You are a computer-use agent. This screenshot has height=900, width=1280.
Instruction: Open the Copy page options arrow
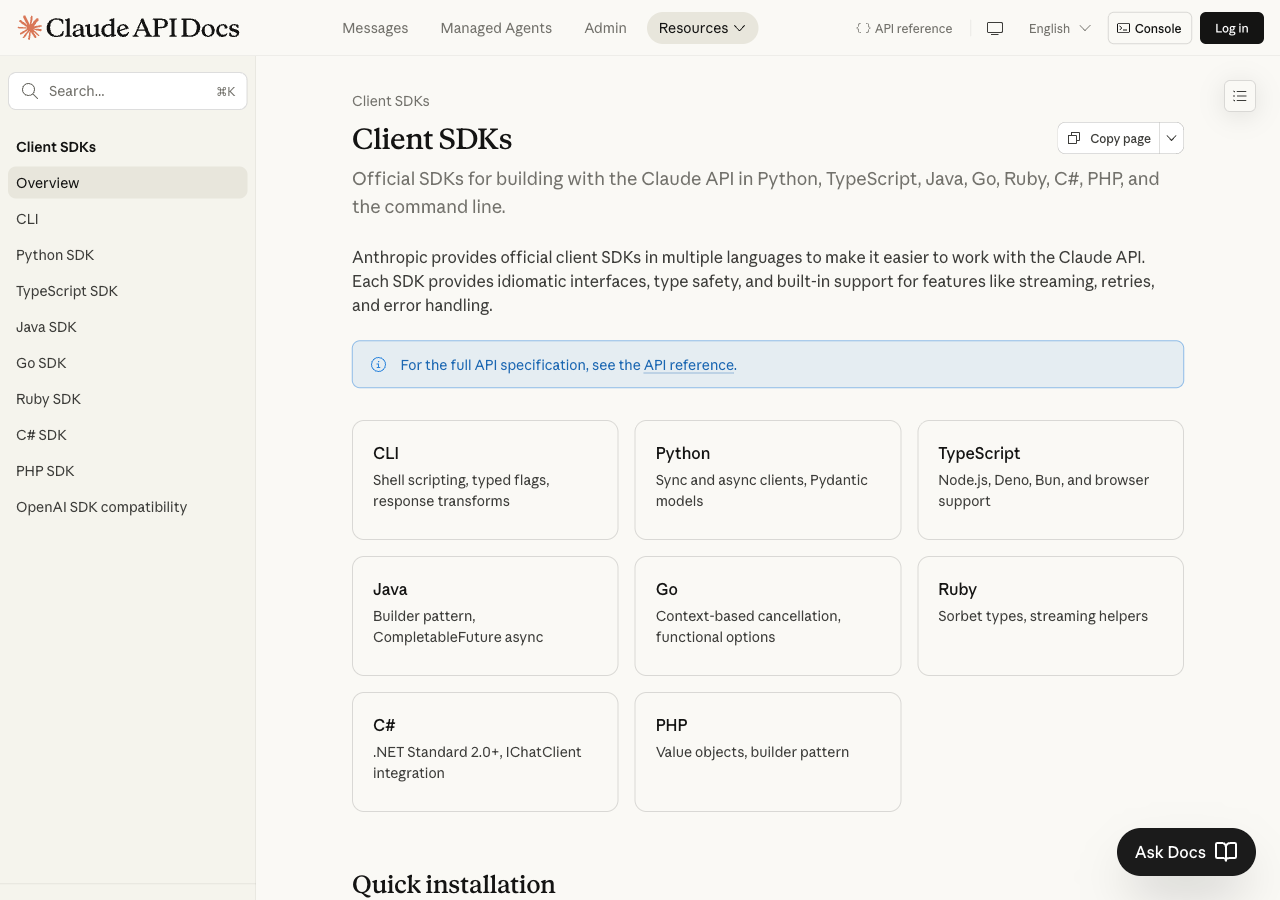1172,138
